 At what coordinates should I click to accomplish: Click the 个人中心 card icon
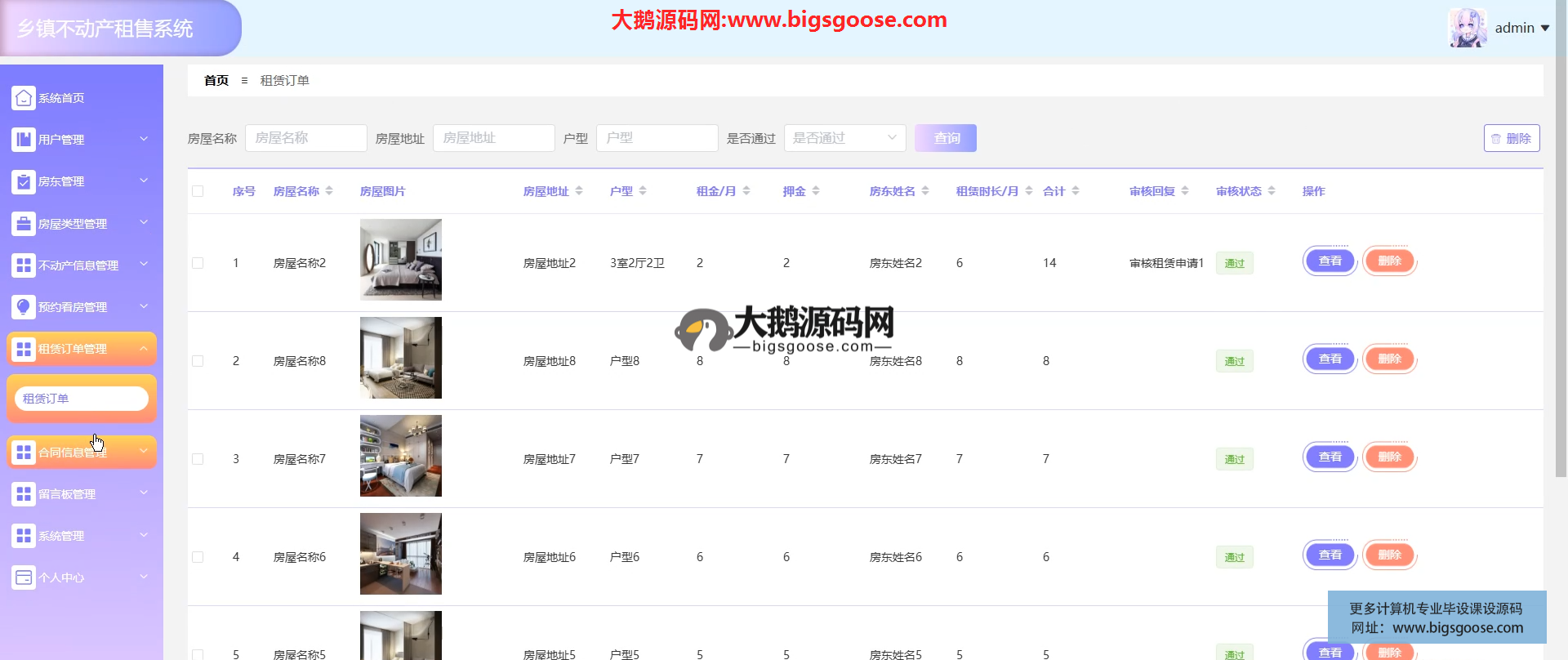[24, 577]
